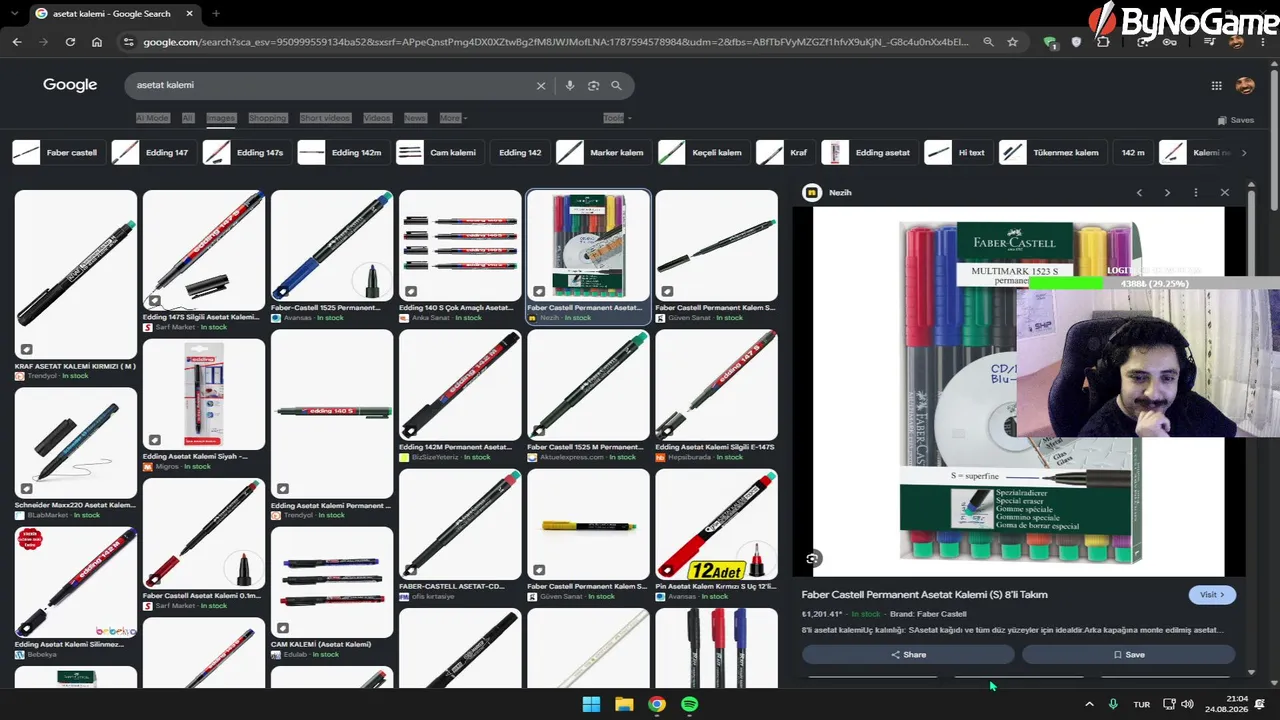Screen dimensions: 1280x720
Task: Close the image preview panel
Action: [1225, 192]
